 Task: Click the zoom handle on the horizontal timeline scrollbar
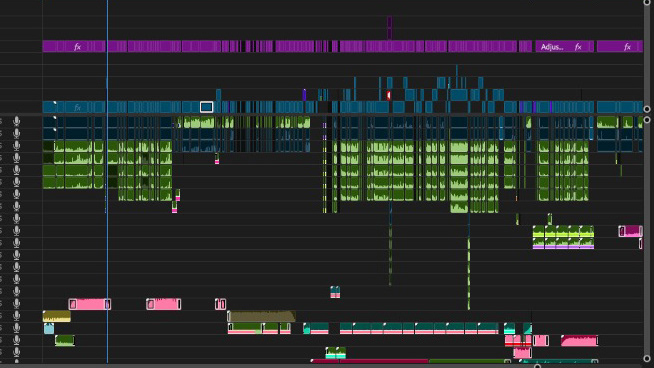[538, 366]
